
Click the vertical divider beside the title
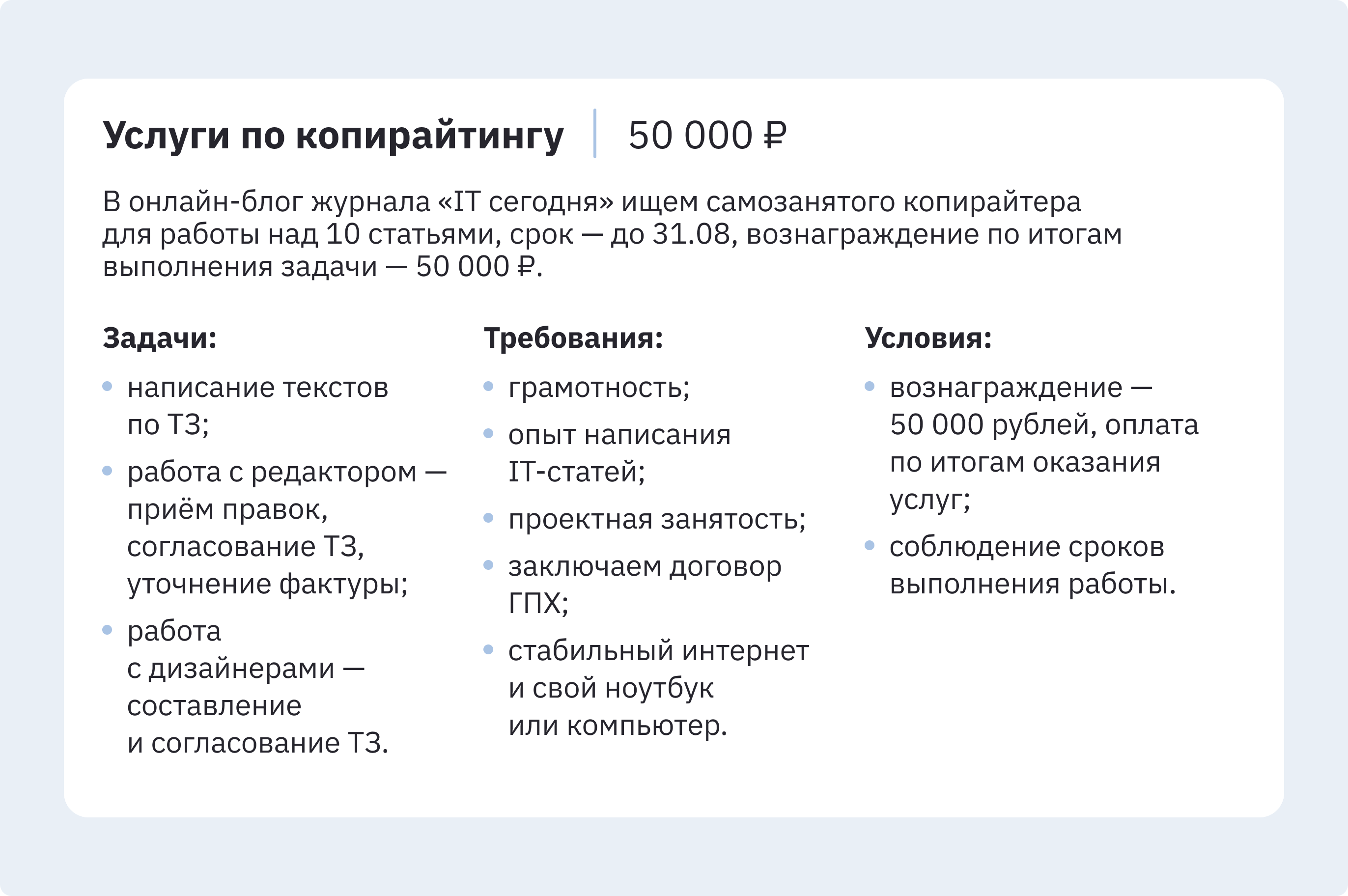[x=595, y=133]
